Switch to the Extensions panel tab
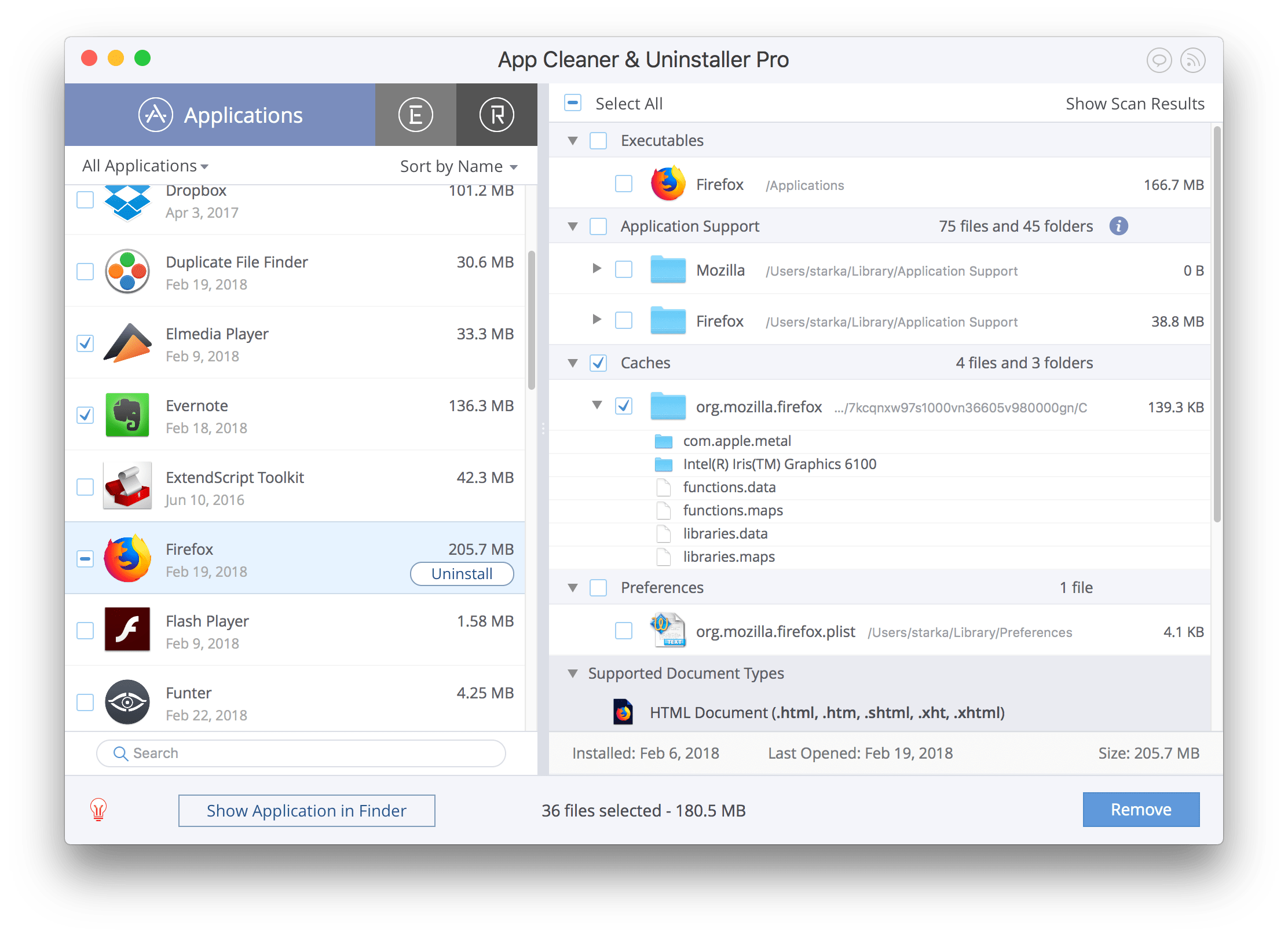Screen dimensions: 1288x937 tap(416, 114)
